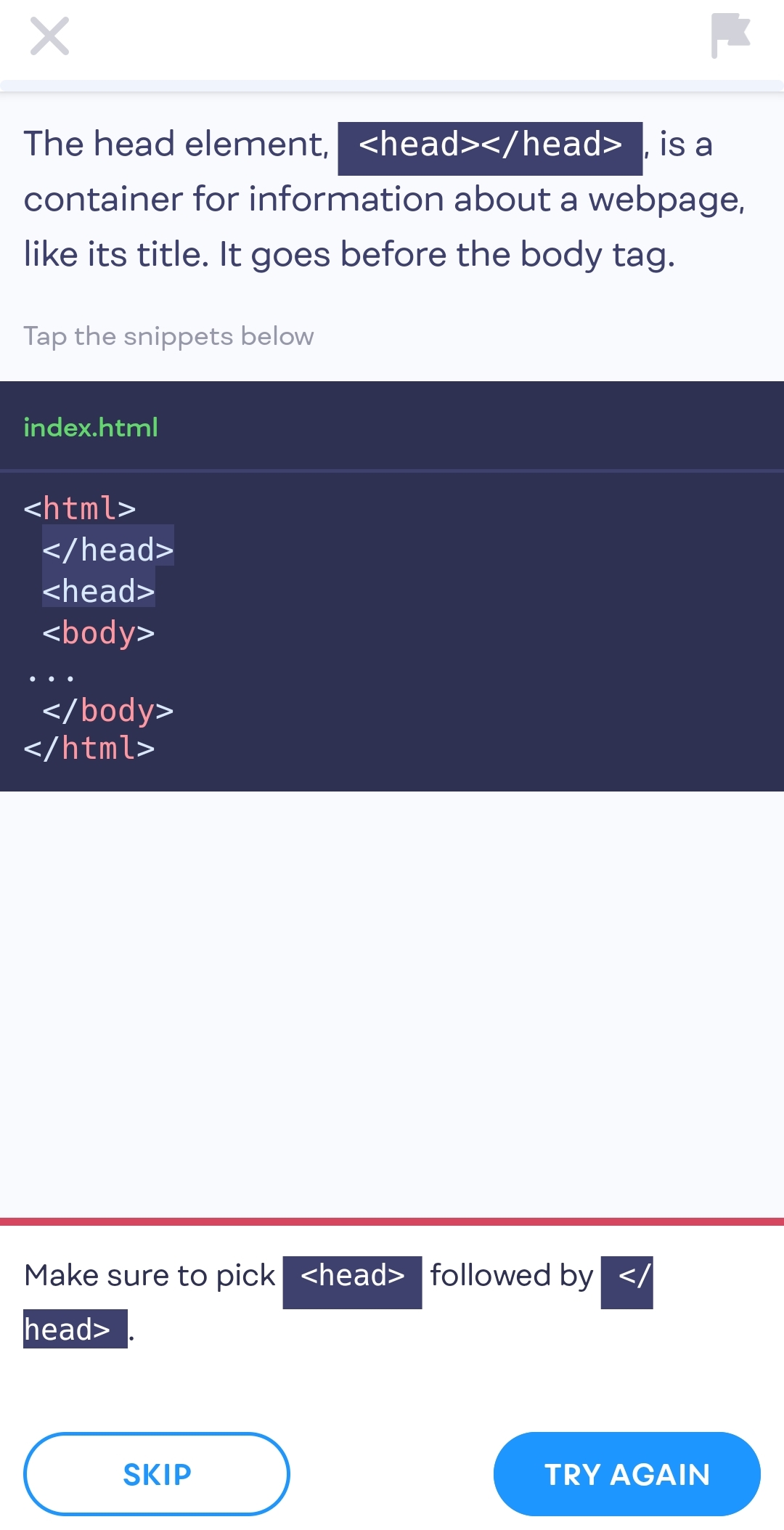Click the 'Make sure to pick' feedback text
This screenshot has width=784, height=1530.
[x=150, y=1276]
